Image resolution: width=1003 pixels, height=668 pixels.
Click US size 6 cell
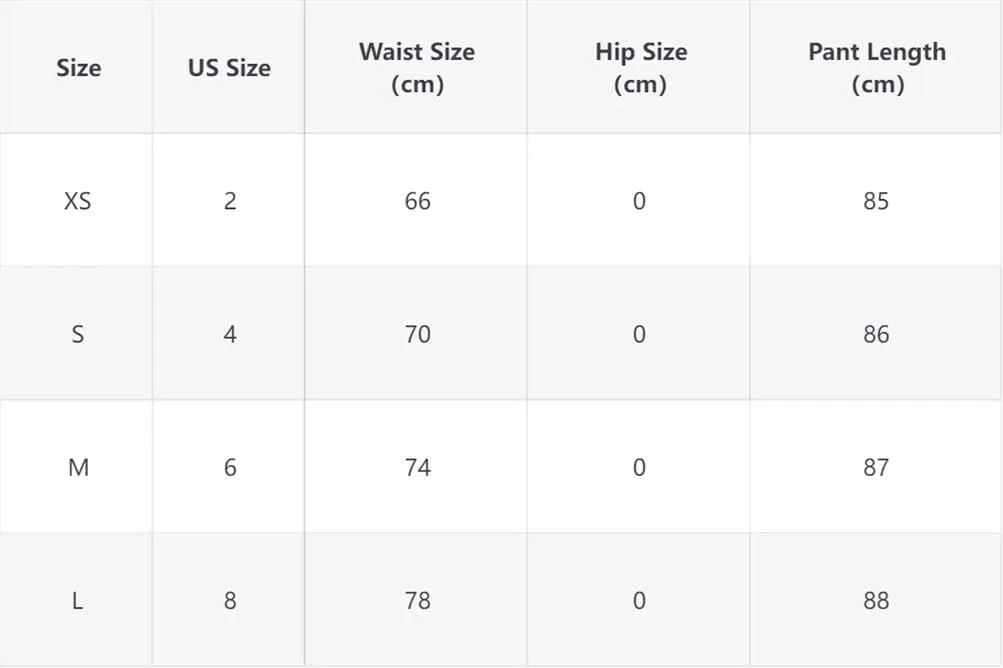[x=230, y=468]
